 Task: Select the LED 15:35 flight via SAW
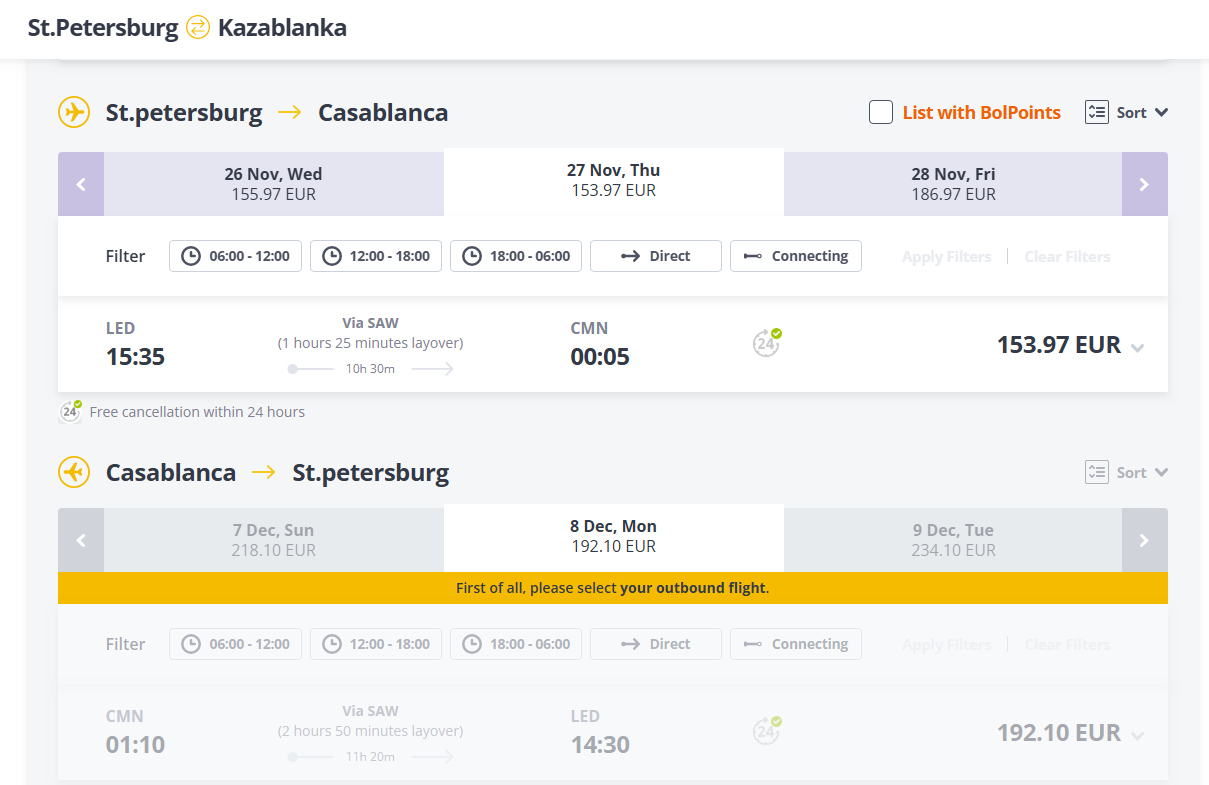point(613,344)
